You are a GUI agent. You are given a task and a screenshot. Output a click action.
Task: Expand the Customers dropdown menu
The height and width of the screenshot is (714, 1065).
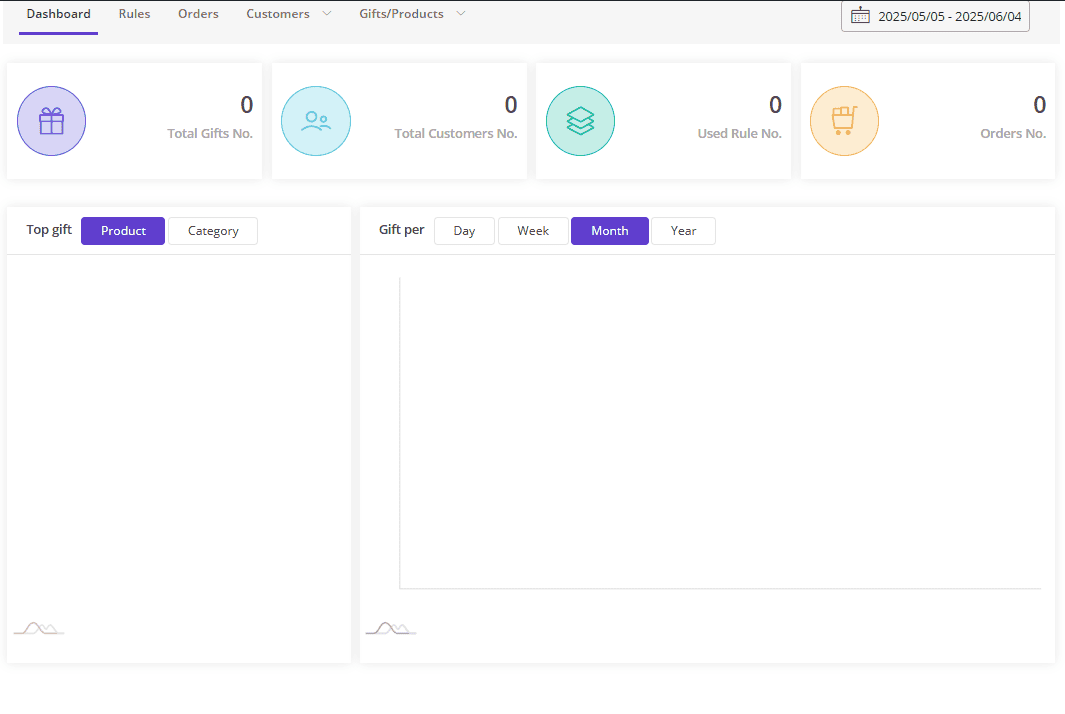pyautogui.click(x=288, y=14)
